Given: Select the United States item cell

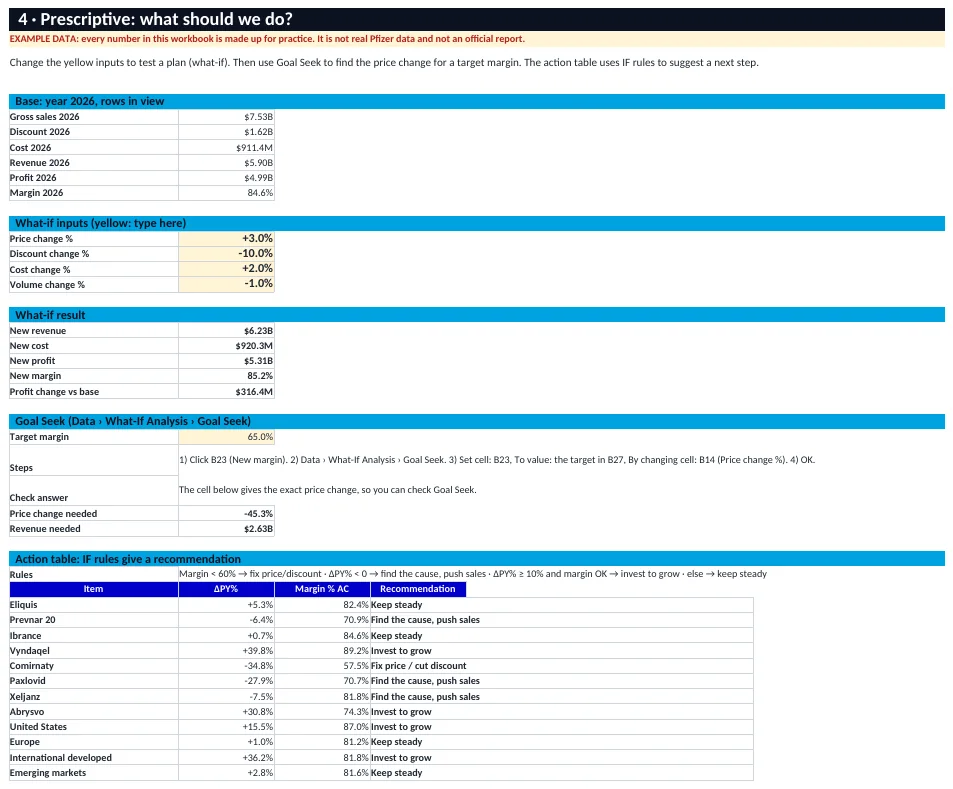Looking at the screenshot, I should point(94,727).
